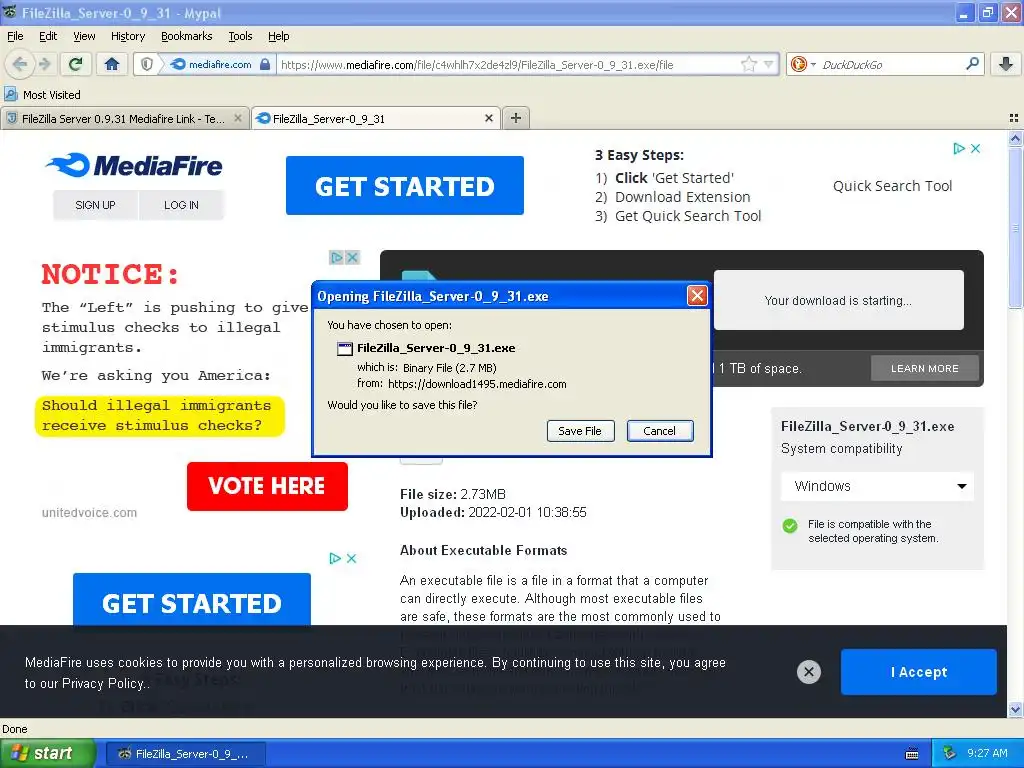Viewport: 1024px width, 768px height.
Task: Dismiss the cookie banner with round X
Action: tap(808, 671)
